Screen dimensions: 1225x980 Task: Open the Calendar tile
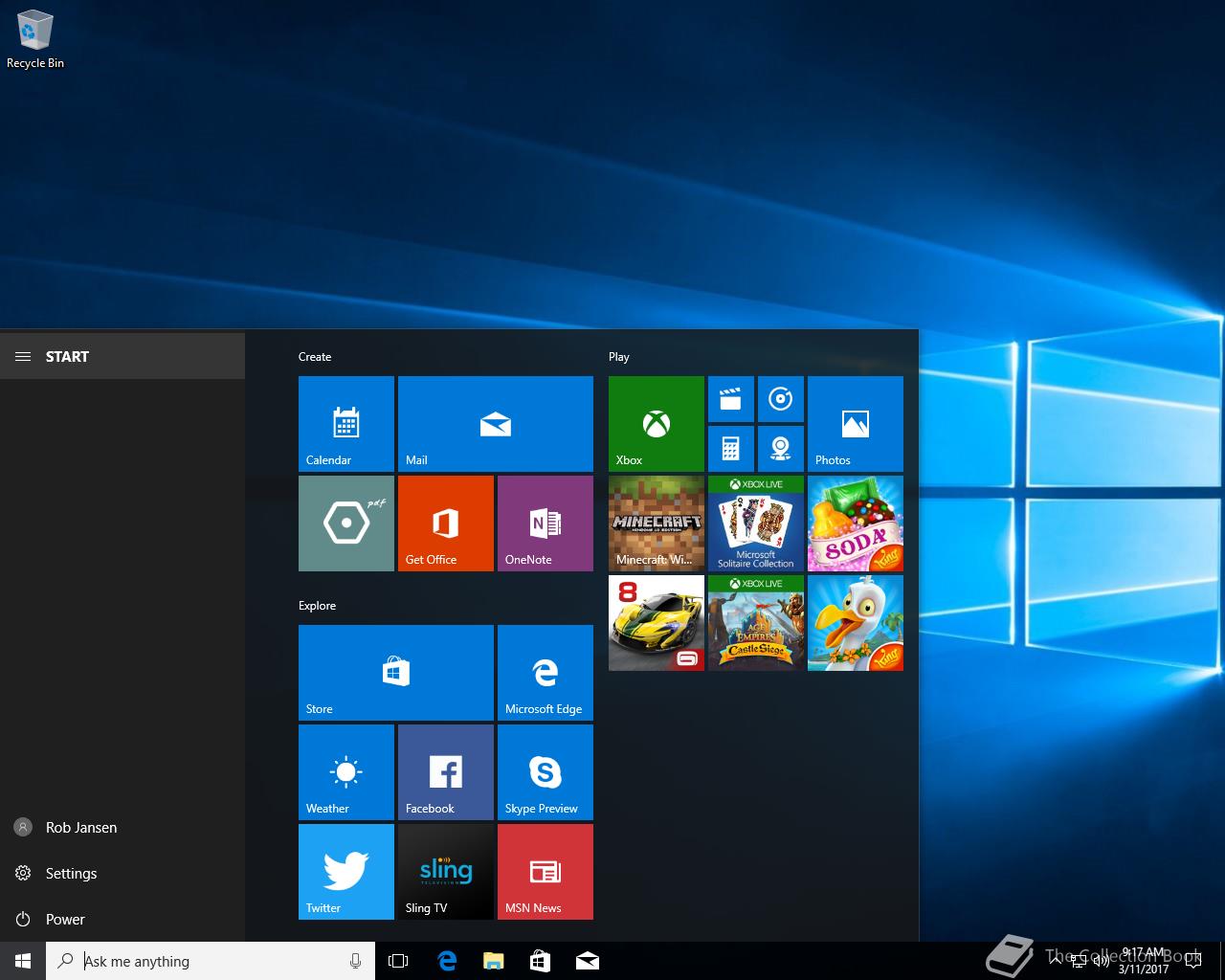click(x=346, y=424)
